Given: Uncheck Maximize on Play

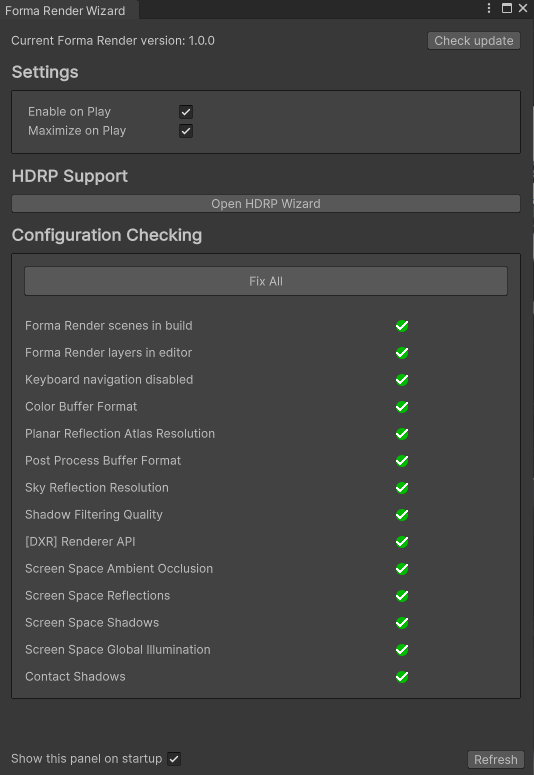Looking at the screenshot, I should tap(186, 131).
